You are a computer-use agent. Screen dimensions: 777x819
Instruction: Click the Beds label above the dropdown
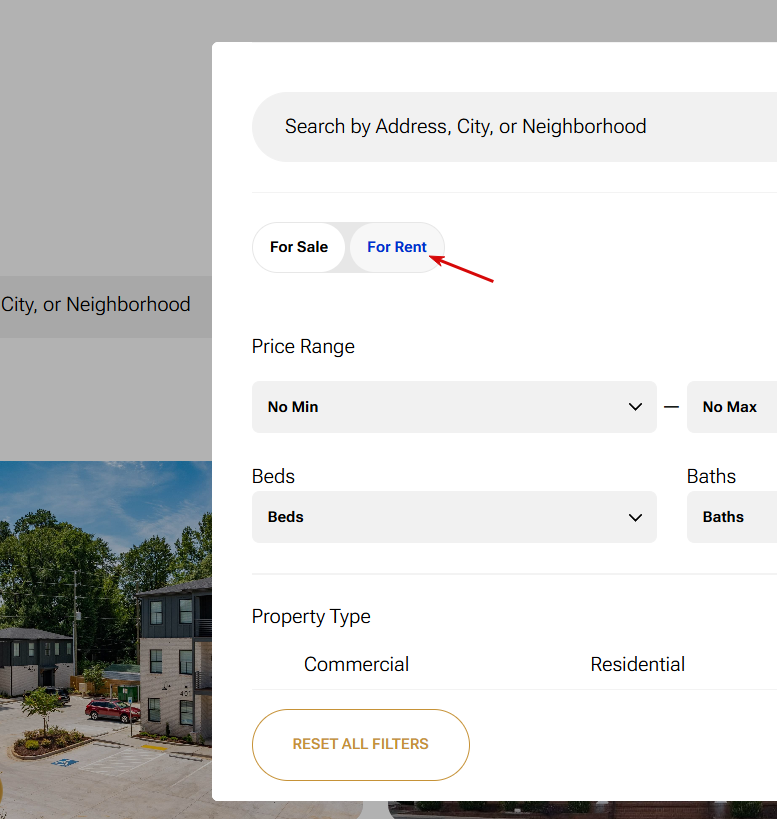(273, 476)
